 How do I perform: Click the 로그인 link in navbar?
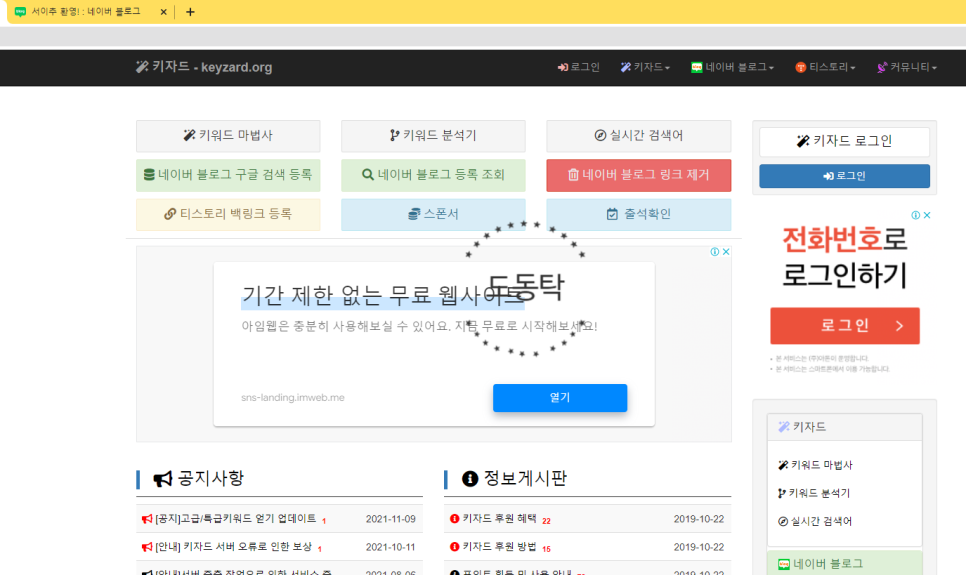pyautogui.click(x=578, y=67)
